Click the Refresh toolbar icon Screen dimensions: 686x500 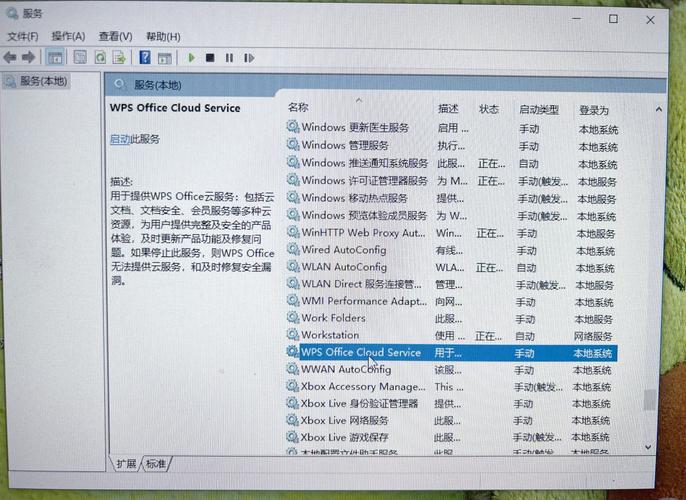pos(100,57)
